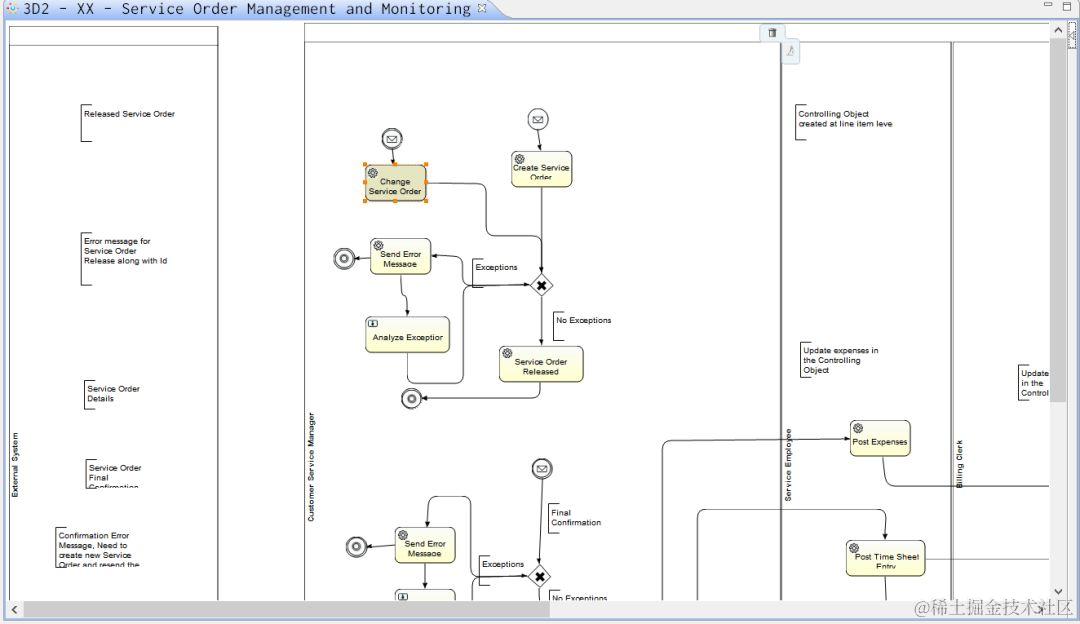Image resolution: width=1080 pixels, height=624 pixels.
Task: Click horizontal scrollbar left arrow
Action: pyautogui.click(x=14, y=610)
